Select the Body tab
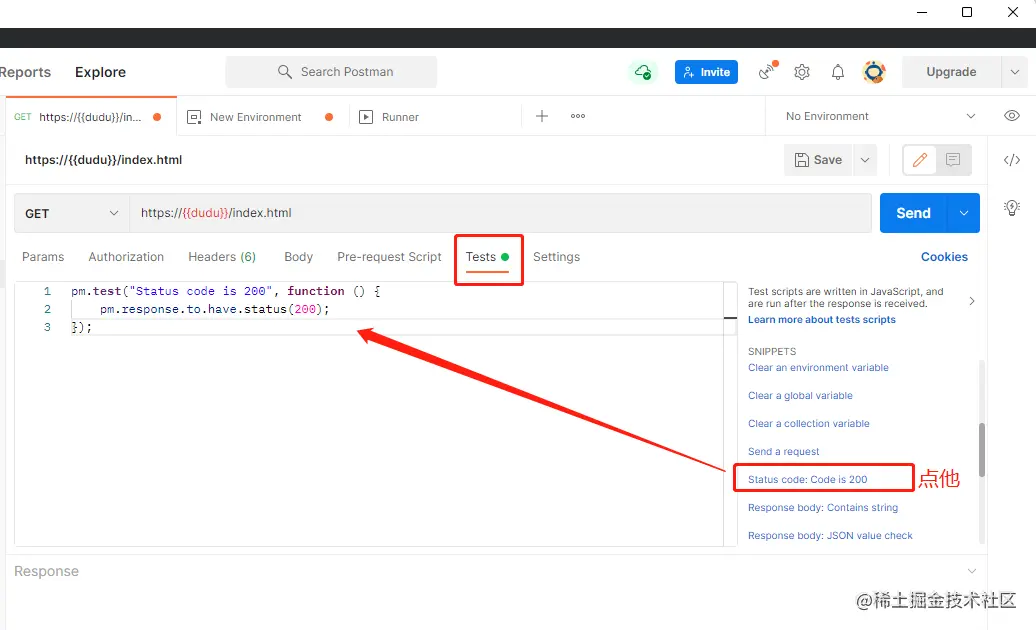 [x=299, y=257]
